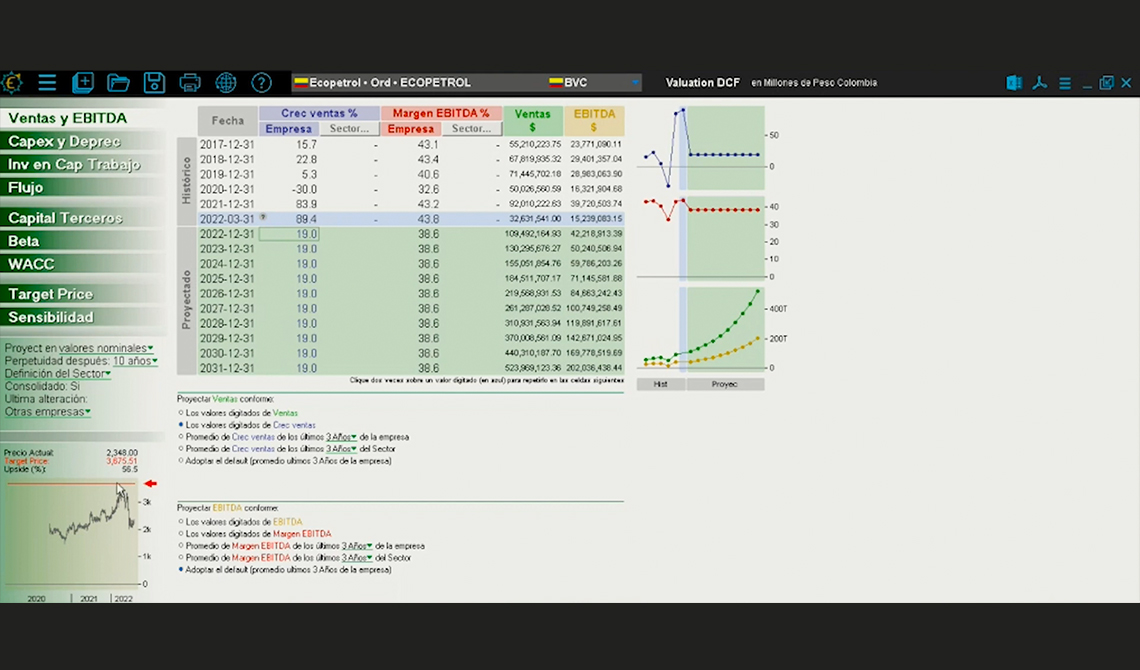Image resolution: width=1140 pixels, height=670 pixels.
Task: Select average Crec ventas del Sector
Action: point(181,448)
